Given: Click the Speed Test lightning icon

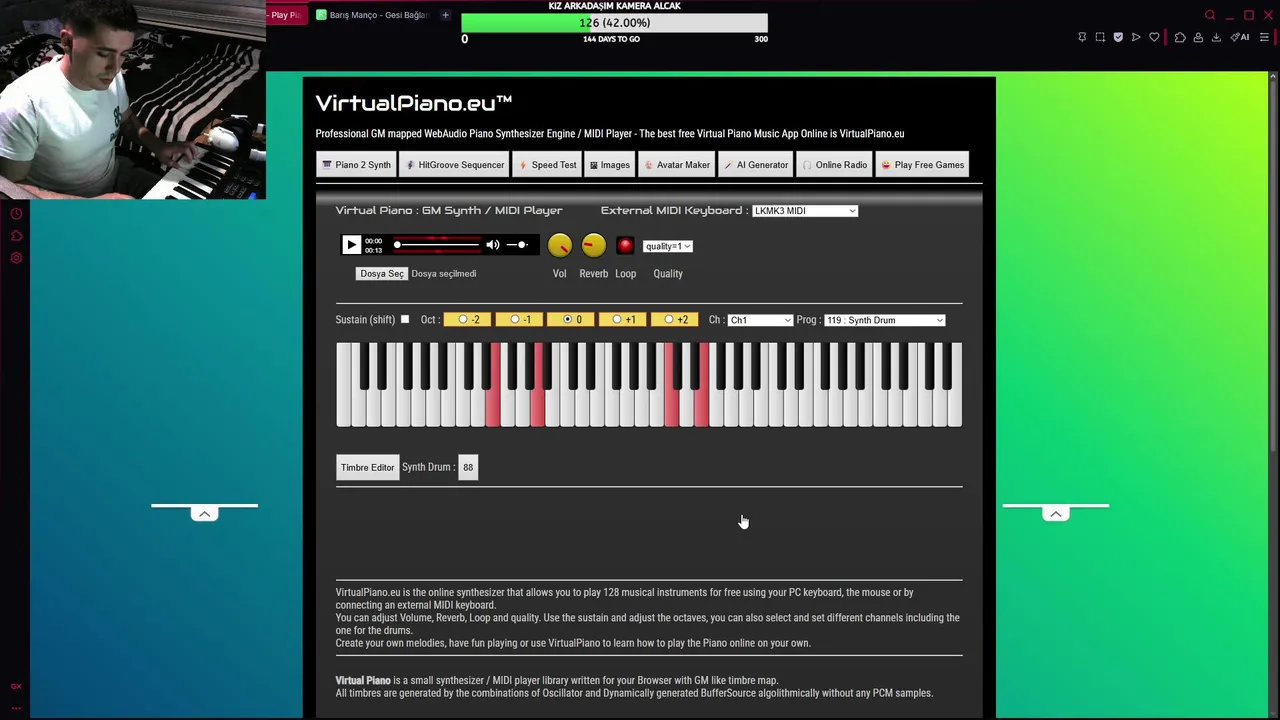Looking at the screenshot, I should [x=524, y=165].
